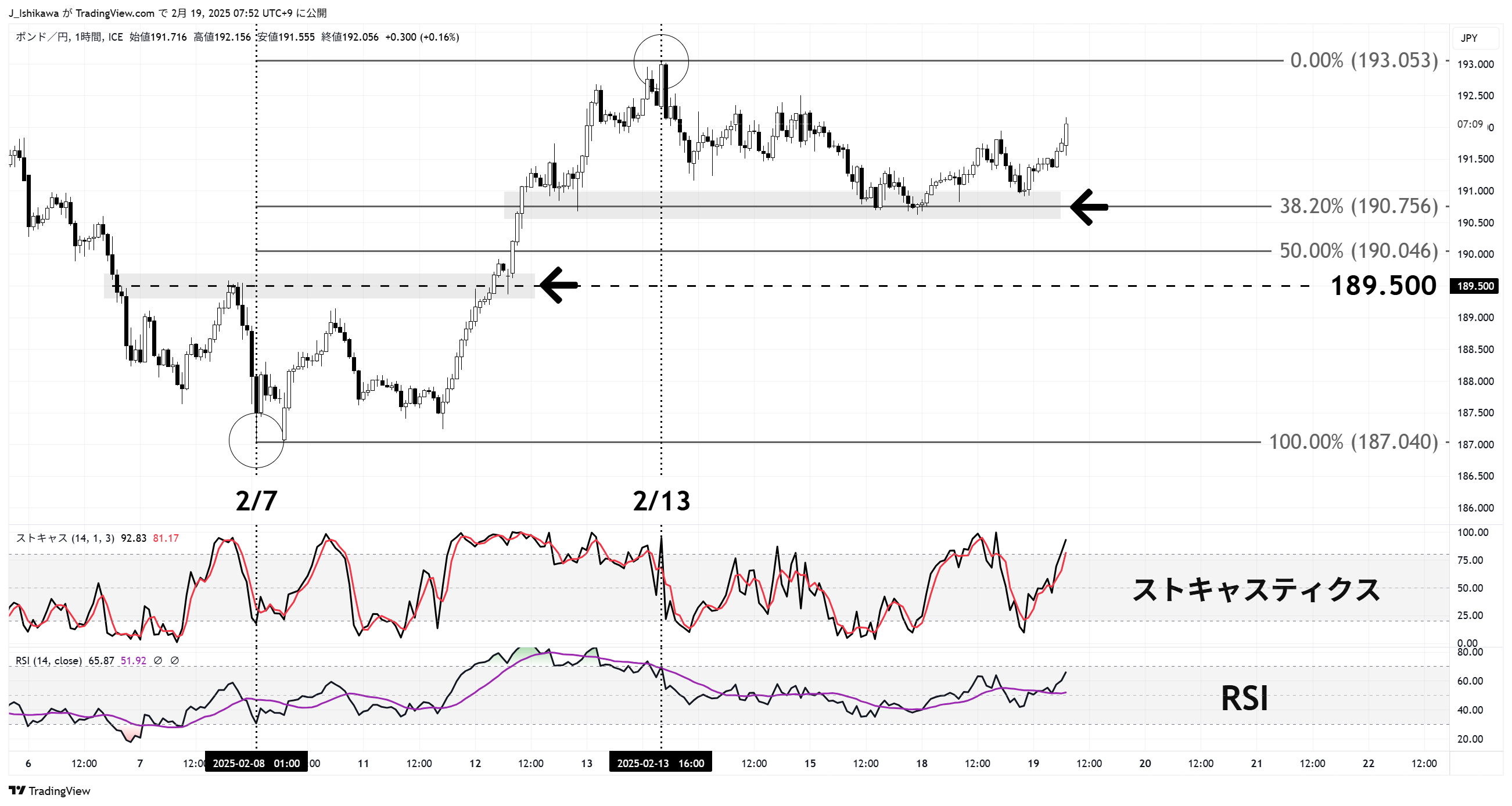Viewport: 1512px width, 806px height.
Task: Click the 188.000 price axis label
Action: click(x=1475, y=381)
